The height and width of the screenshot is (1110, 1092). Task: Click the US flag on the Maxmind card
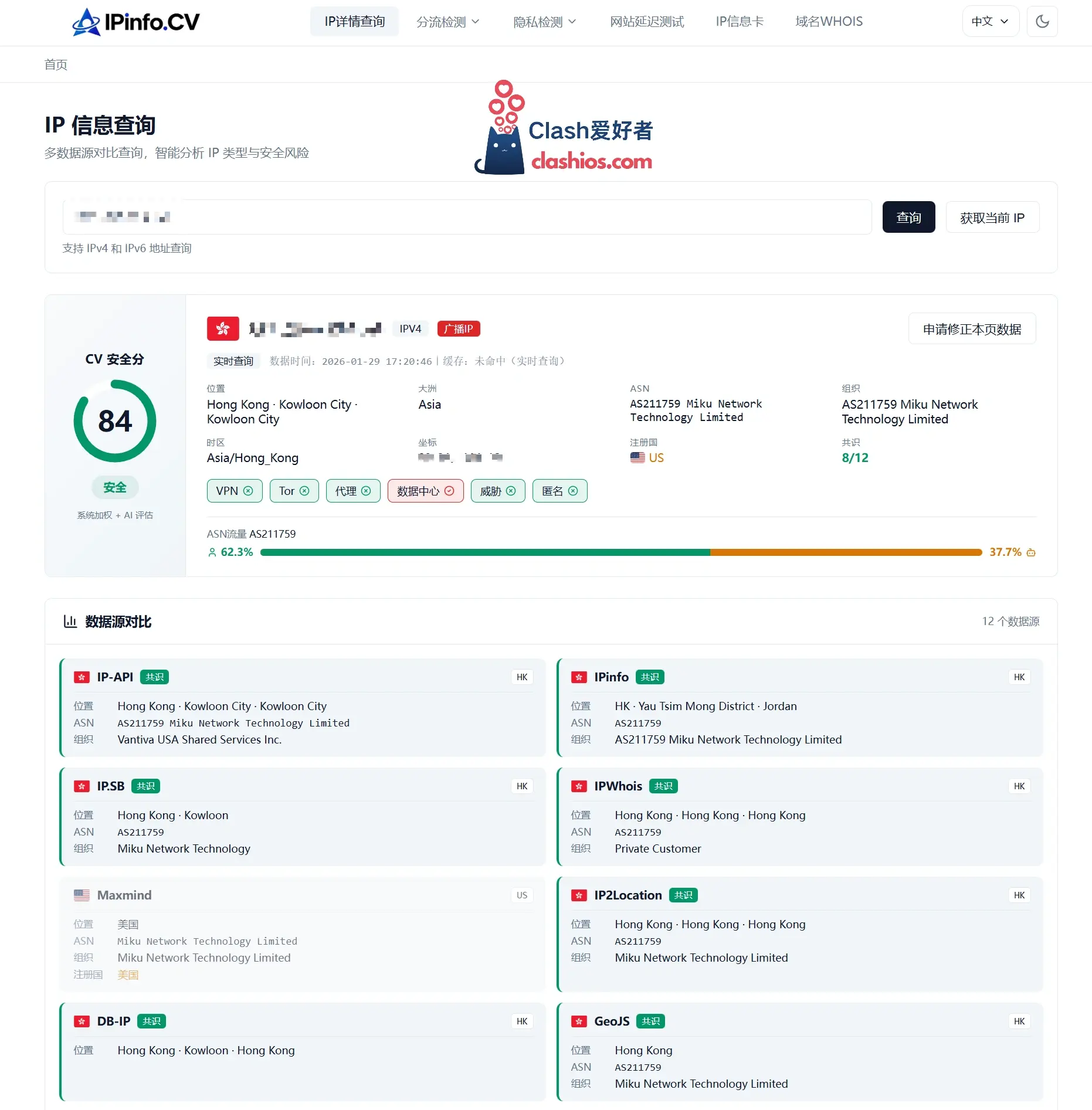[x=83, y=895]
